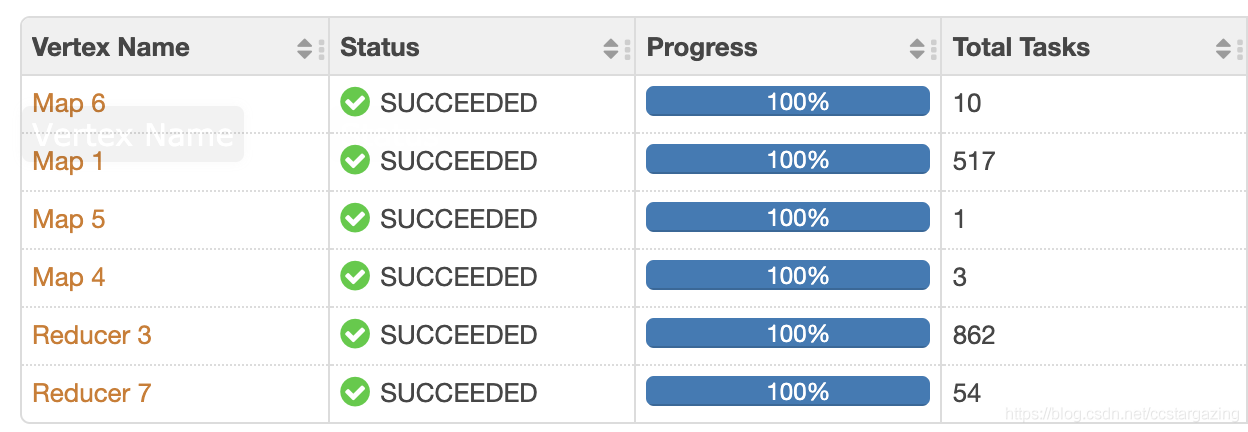This screenshot has height=432, width=1248.
Task: Grab the Vertex Name column resize handle
Action: 321,48
